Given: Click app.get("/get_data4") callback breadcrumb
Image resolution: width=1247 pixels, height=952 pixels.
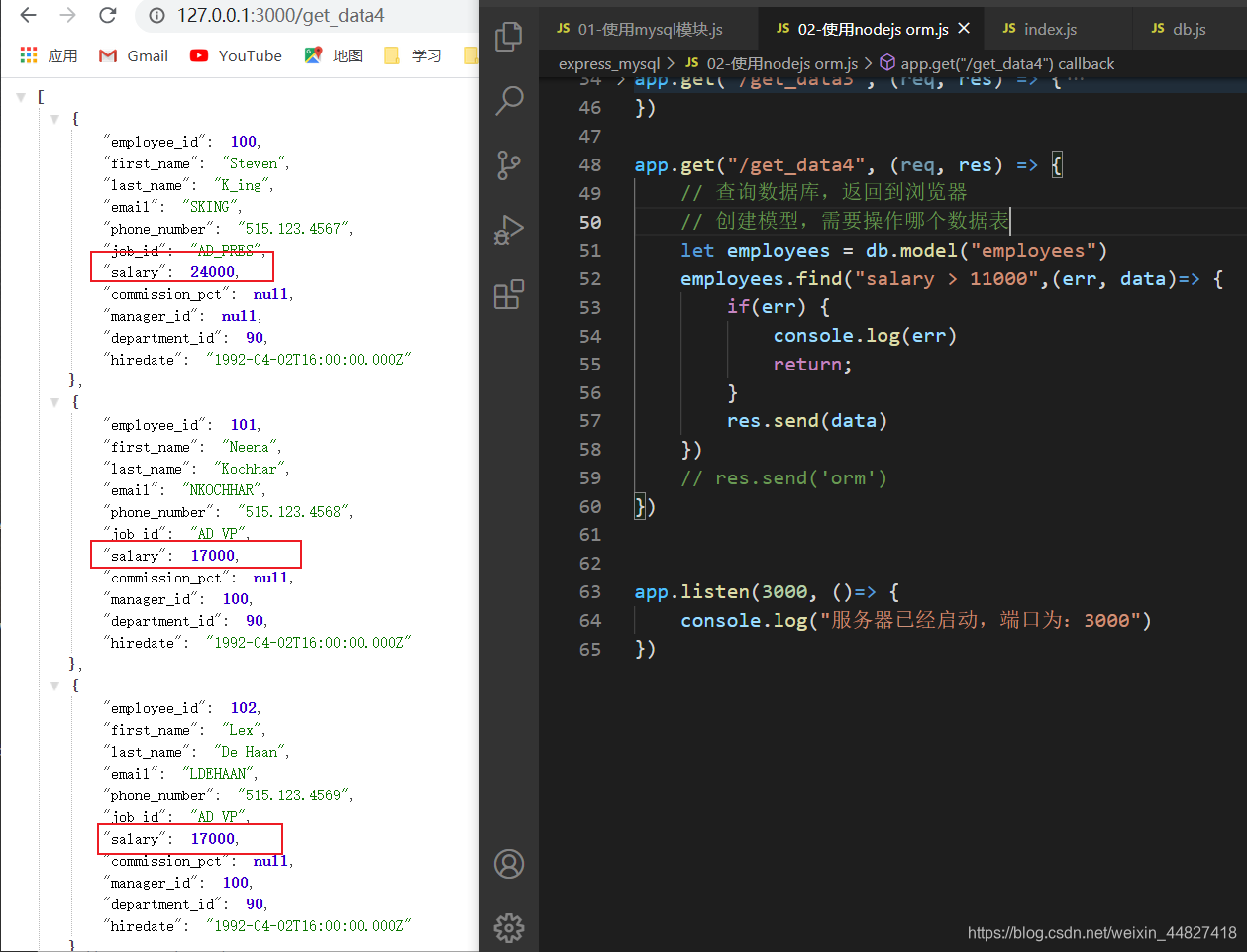Looking at the screenshot, I should coord(997,63).
